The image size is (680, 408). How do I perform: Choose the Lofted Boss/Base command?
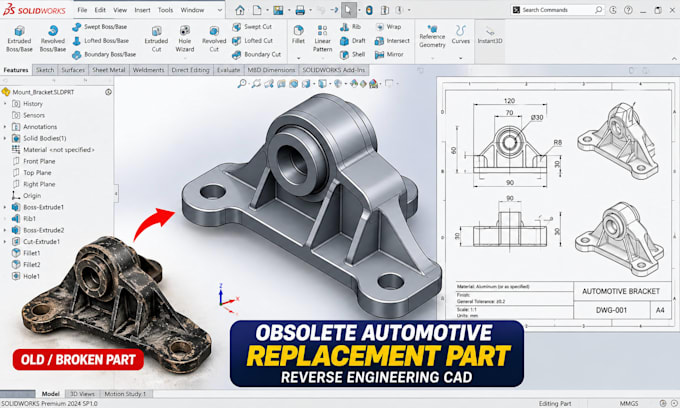click(101, 41)
